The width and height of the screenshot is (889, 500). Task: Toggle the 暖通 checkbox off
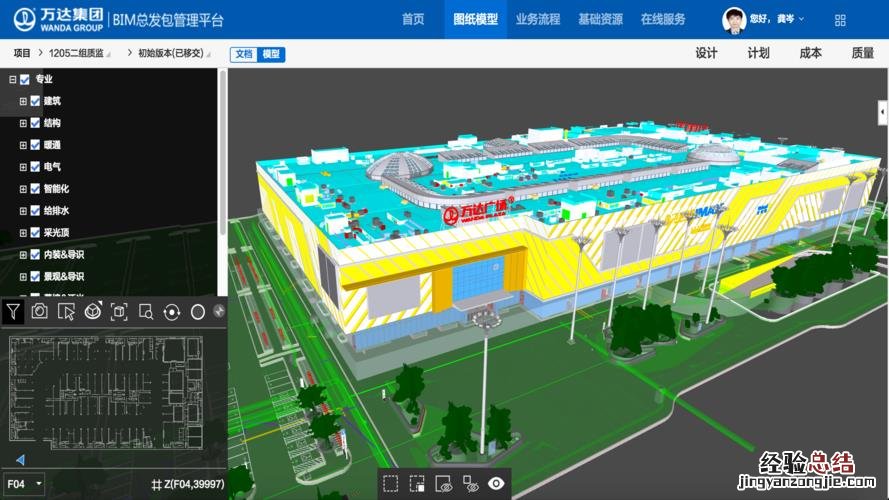click(x=35, y=145)
